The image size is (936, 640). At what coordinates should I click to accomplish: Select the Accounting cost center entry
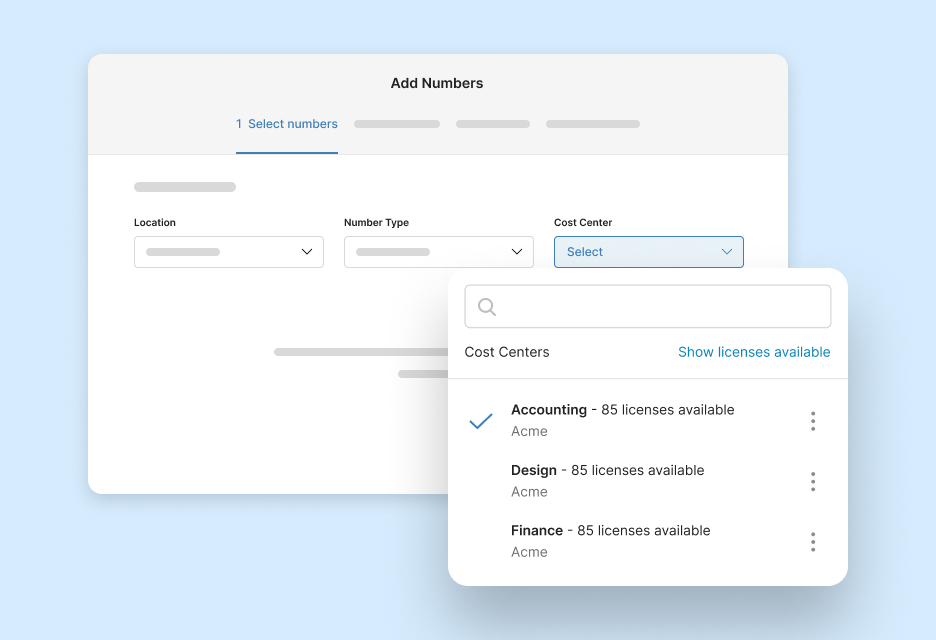(621, 419)
